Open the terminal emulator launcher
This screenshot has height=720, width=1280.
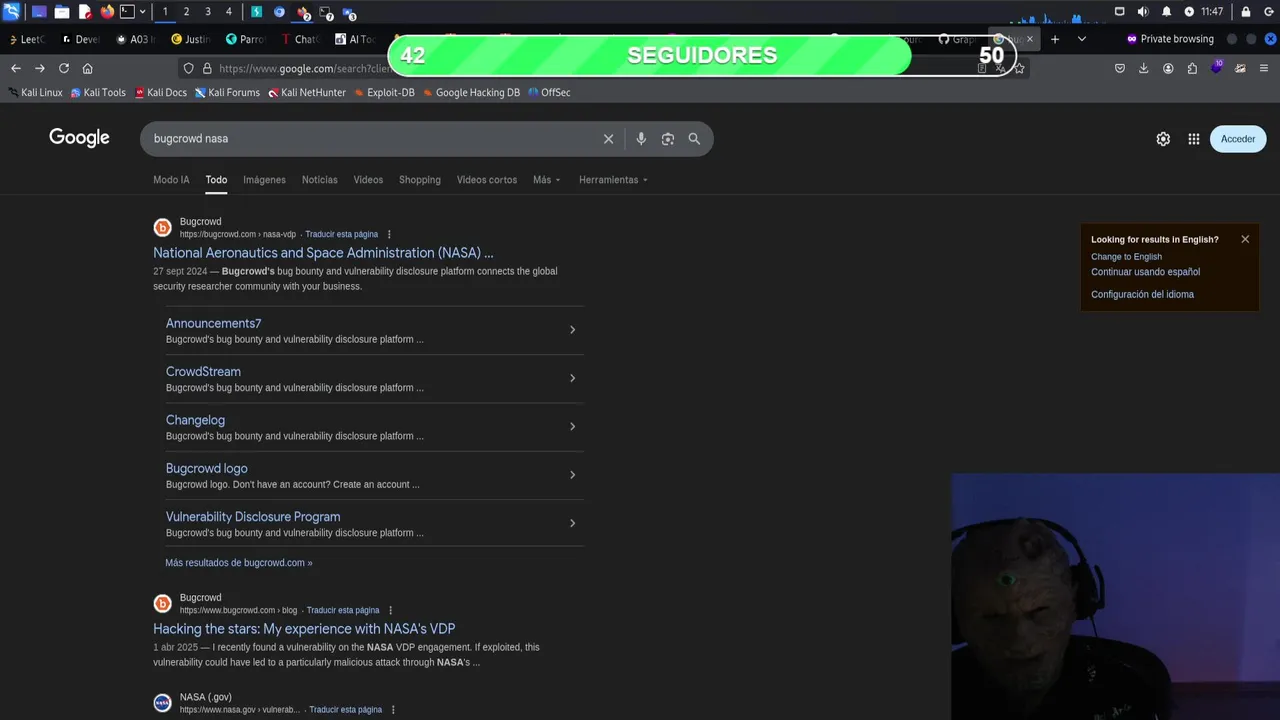(x=128, y=12)
